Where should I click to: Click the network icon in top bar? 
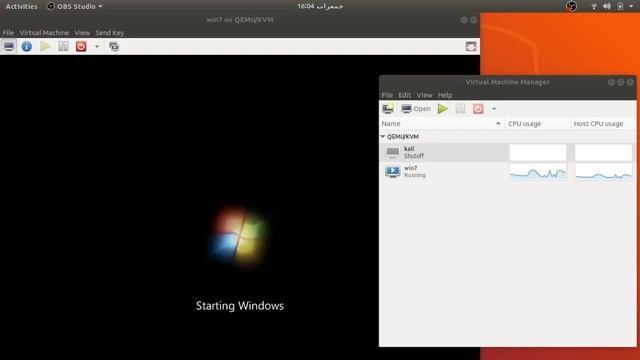point(594,7)
